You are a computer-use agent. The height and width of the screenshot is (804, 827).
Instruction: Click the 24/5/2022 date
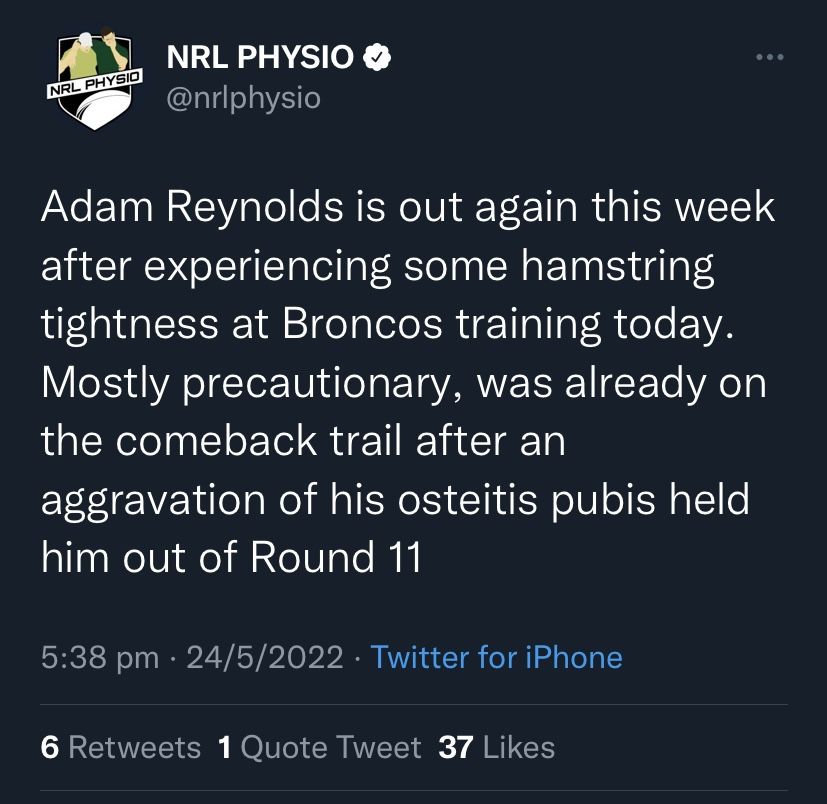264,658
